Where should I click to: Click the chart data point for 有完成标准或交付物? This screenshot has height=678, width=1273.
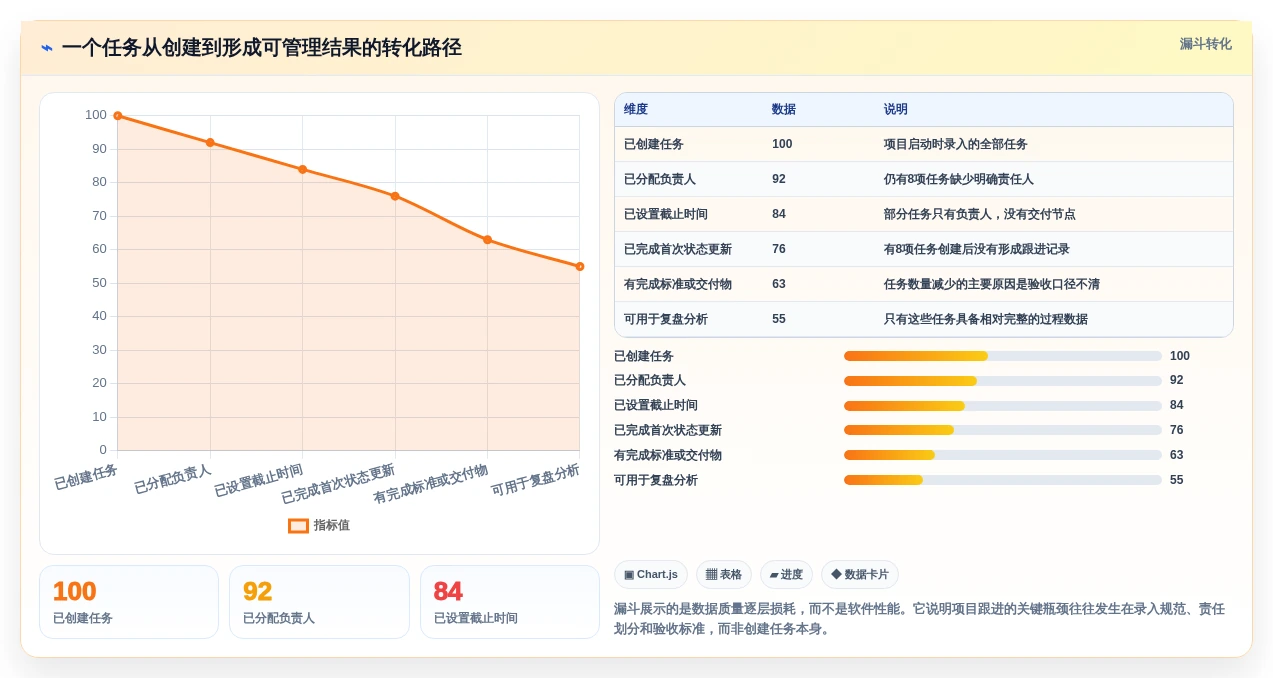point(487,239)
